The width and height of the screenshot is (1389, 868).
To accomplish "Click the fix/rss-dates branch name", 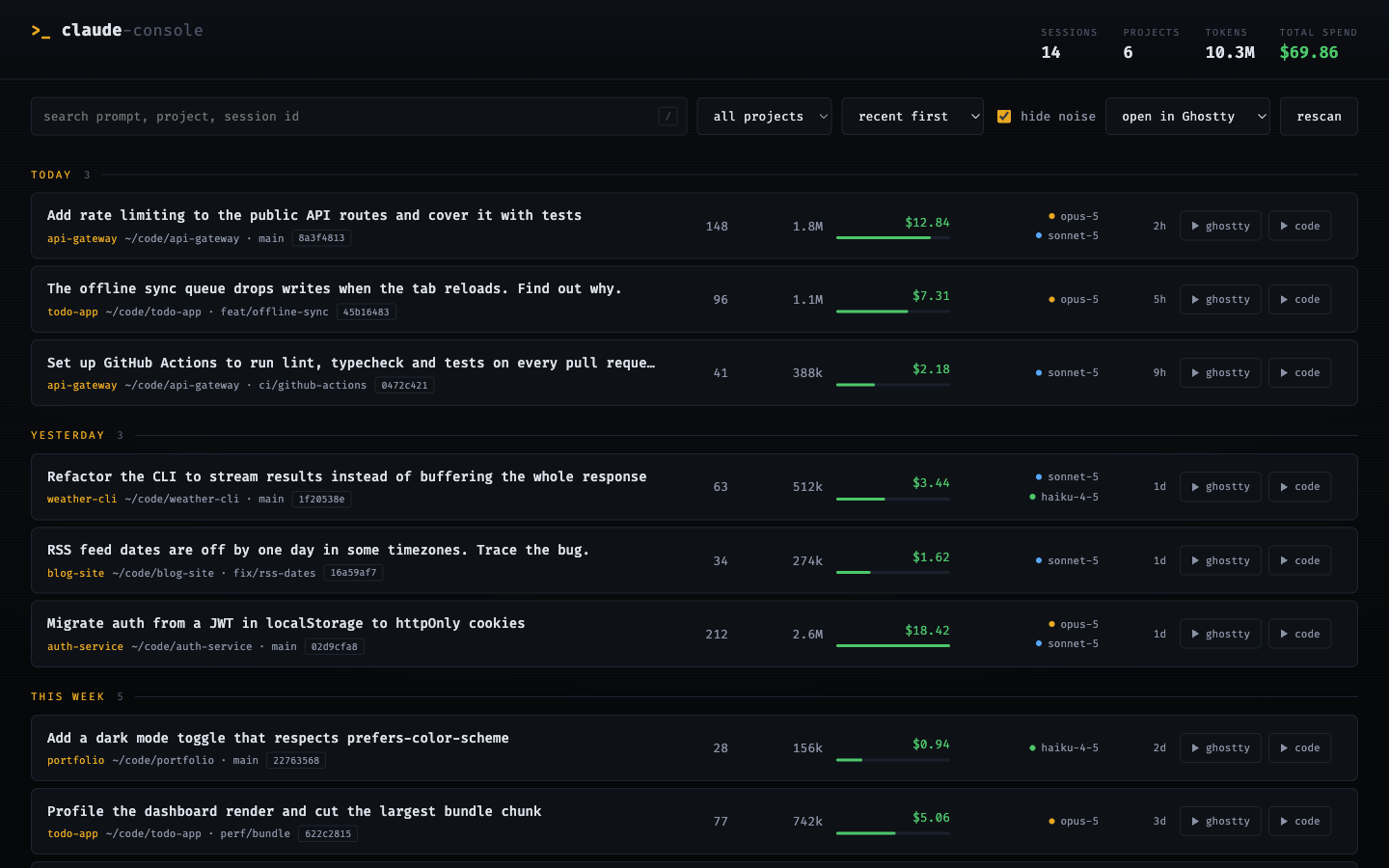I will [274, 573].
